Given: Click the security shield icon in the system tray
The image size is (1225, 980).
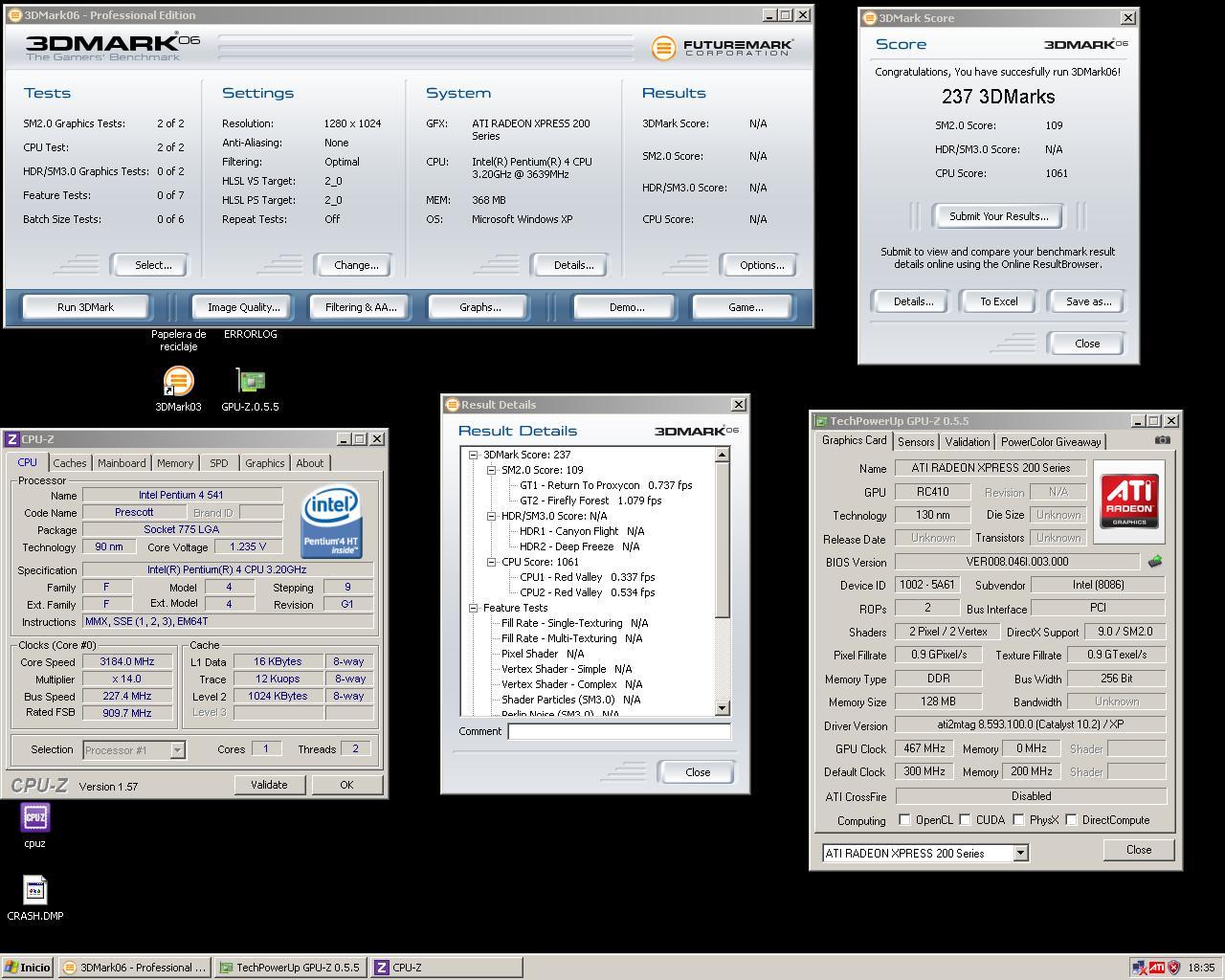Looking at the screenshot, I should click(1173, 968).
